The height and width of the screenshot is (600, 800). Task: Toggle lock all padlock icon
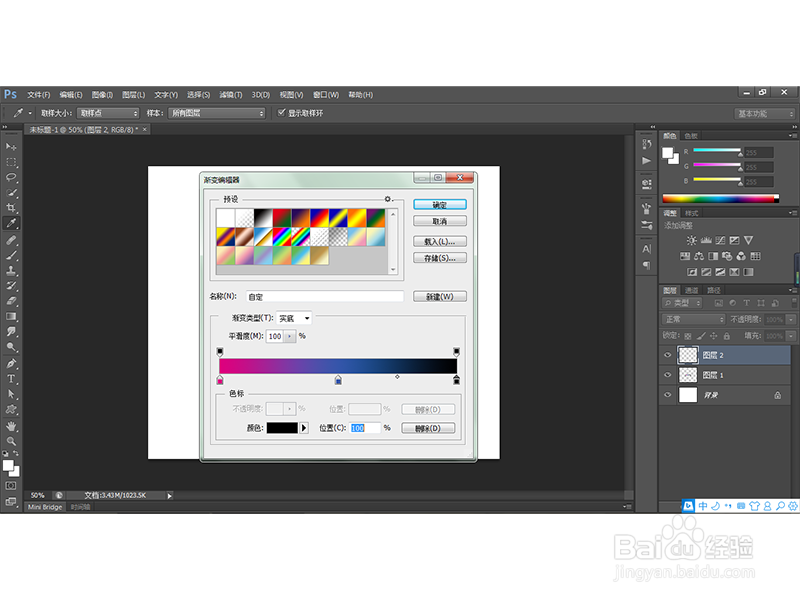click(x=727, y=336)
